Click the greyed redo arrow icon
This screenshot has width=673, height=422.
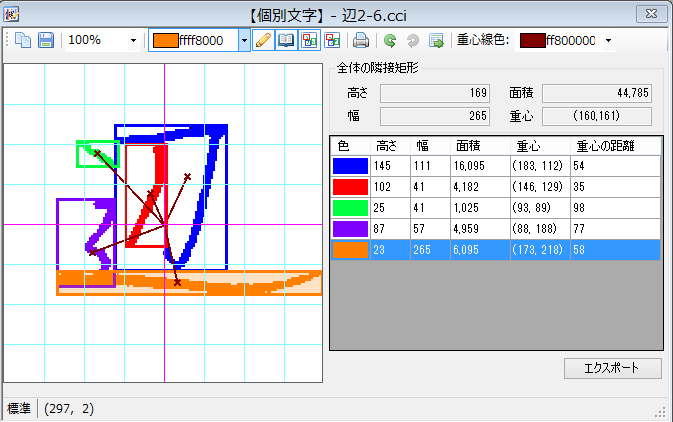413,41
